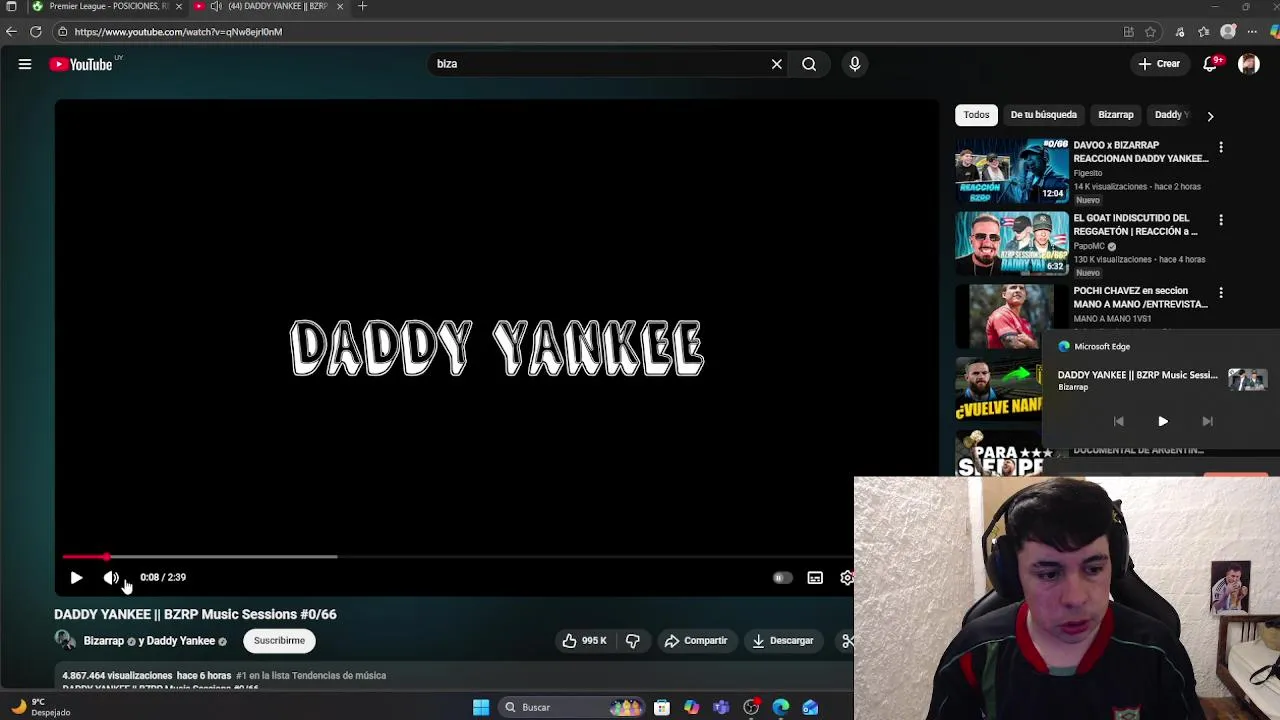The image size is (1280, 720).
Task: Play the video with the player play button
Action: pyautogui.click(x=76, y=577)
